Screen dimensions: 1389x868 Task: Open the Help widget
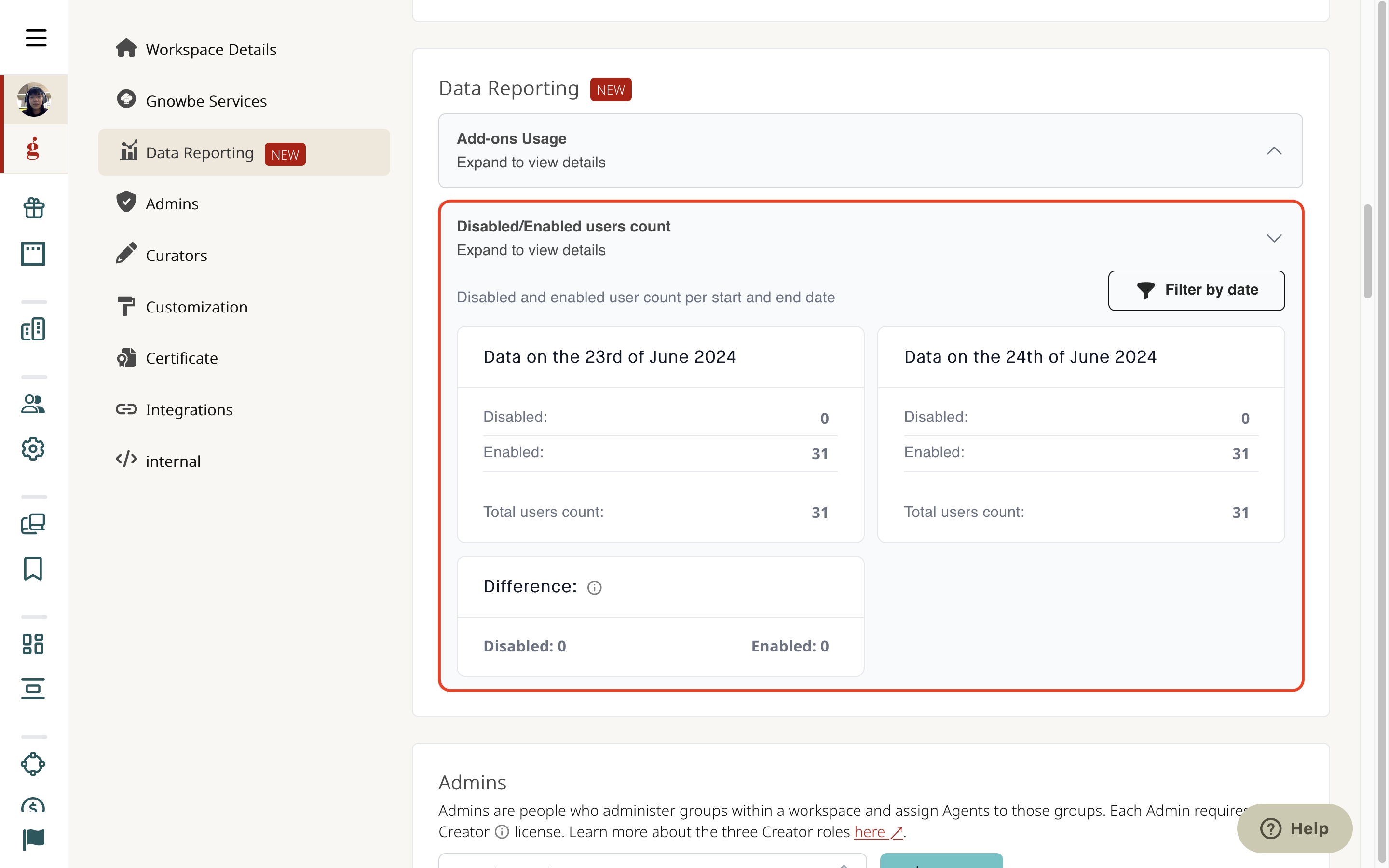(1294, 828)
